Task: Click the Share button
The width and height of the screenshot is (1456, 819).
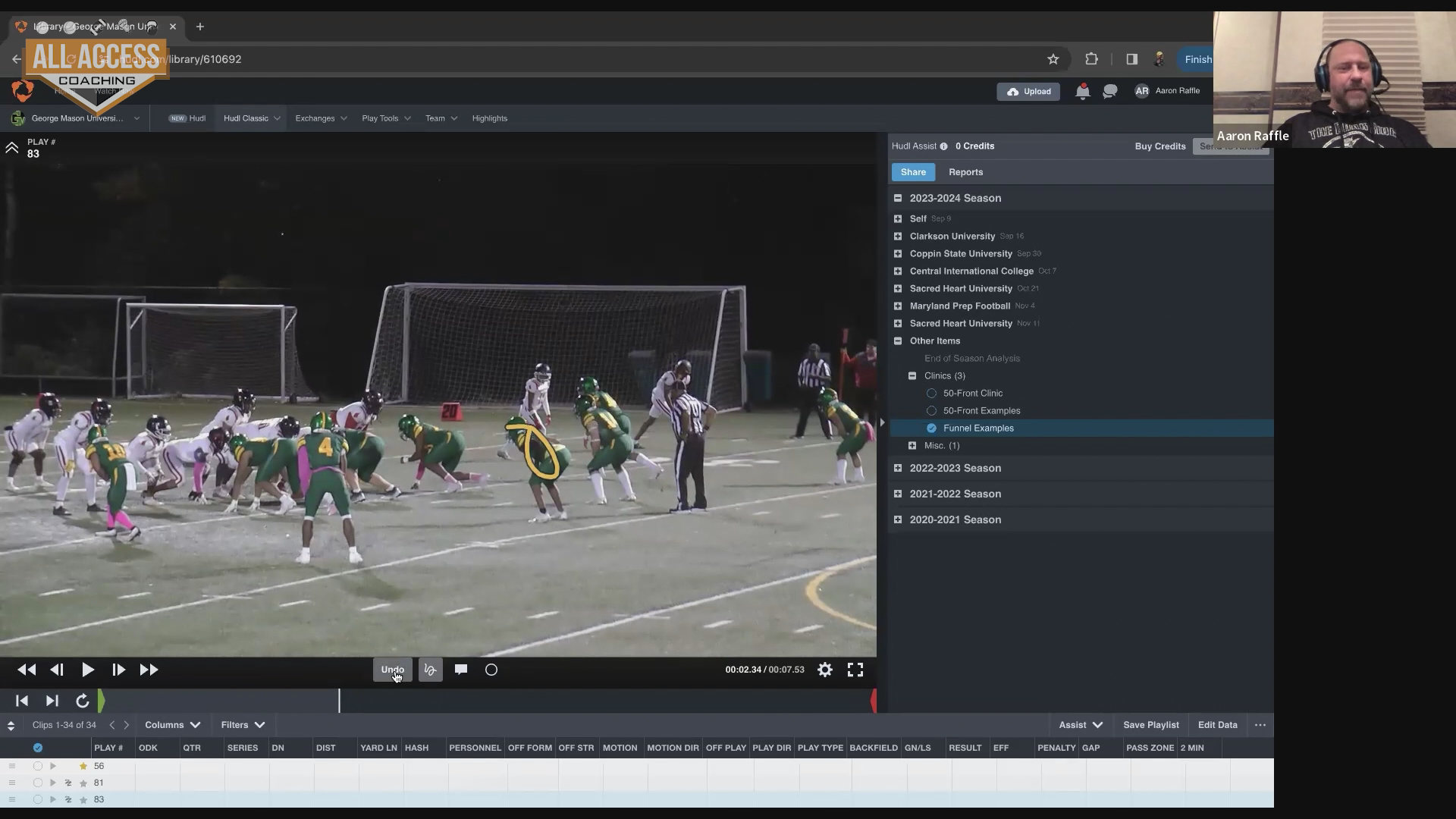Action: click(x=913, y=172)
